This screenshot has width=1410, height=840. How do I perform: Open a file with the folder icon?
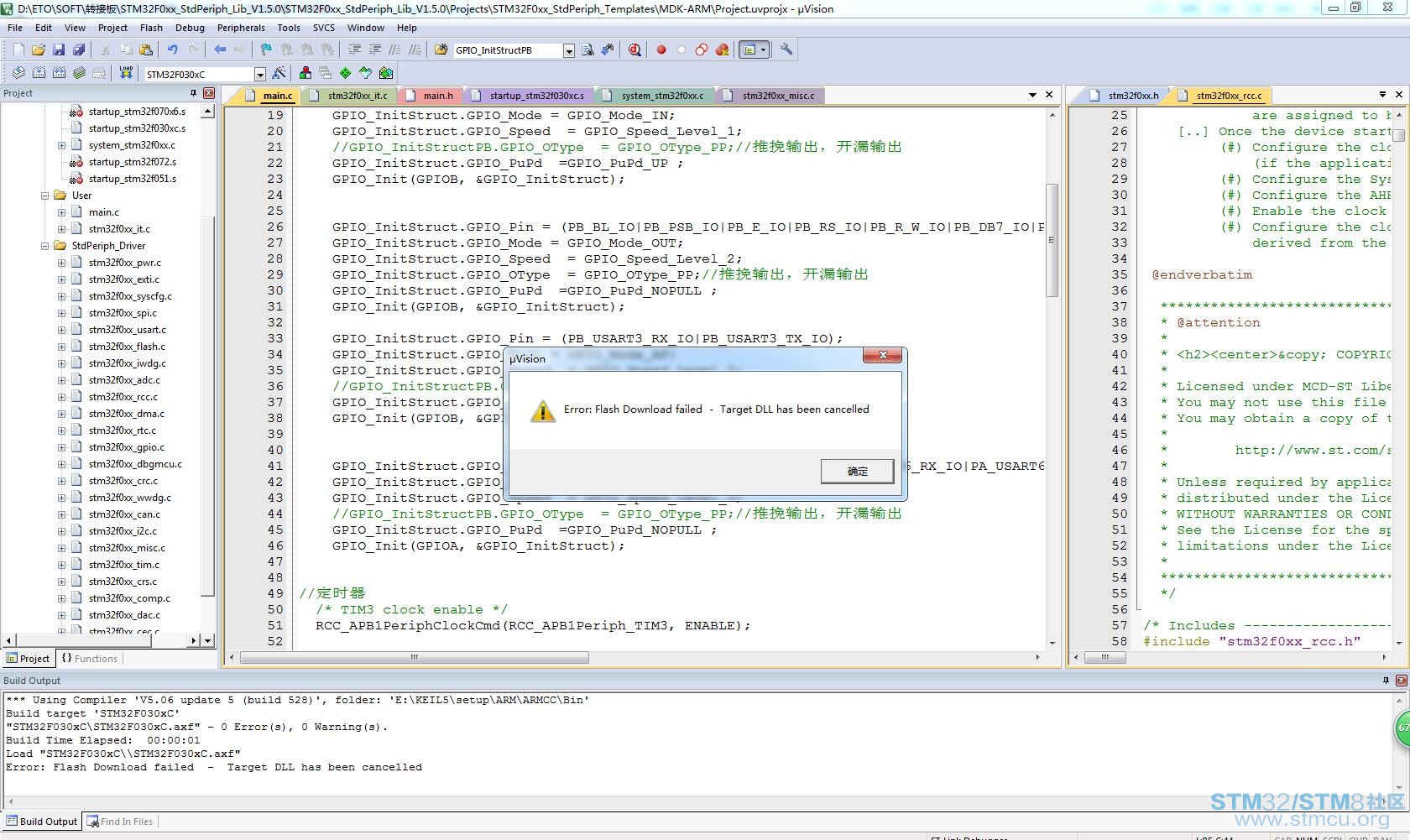tap(39, 50)
